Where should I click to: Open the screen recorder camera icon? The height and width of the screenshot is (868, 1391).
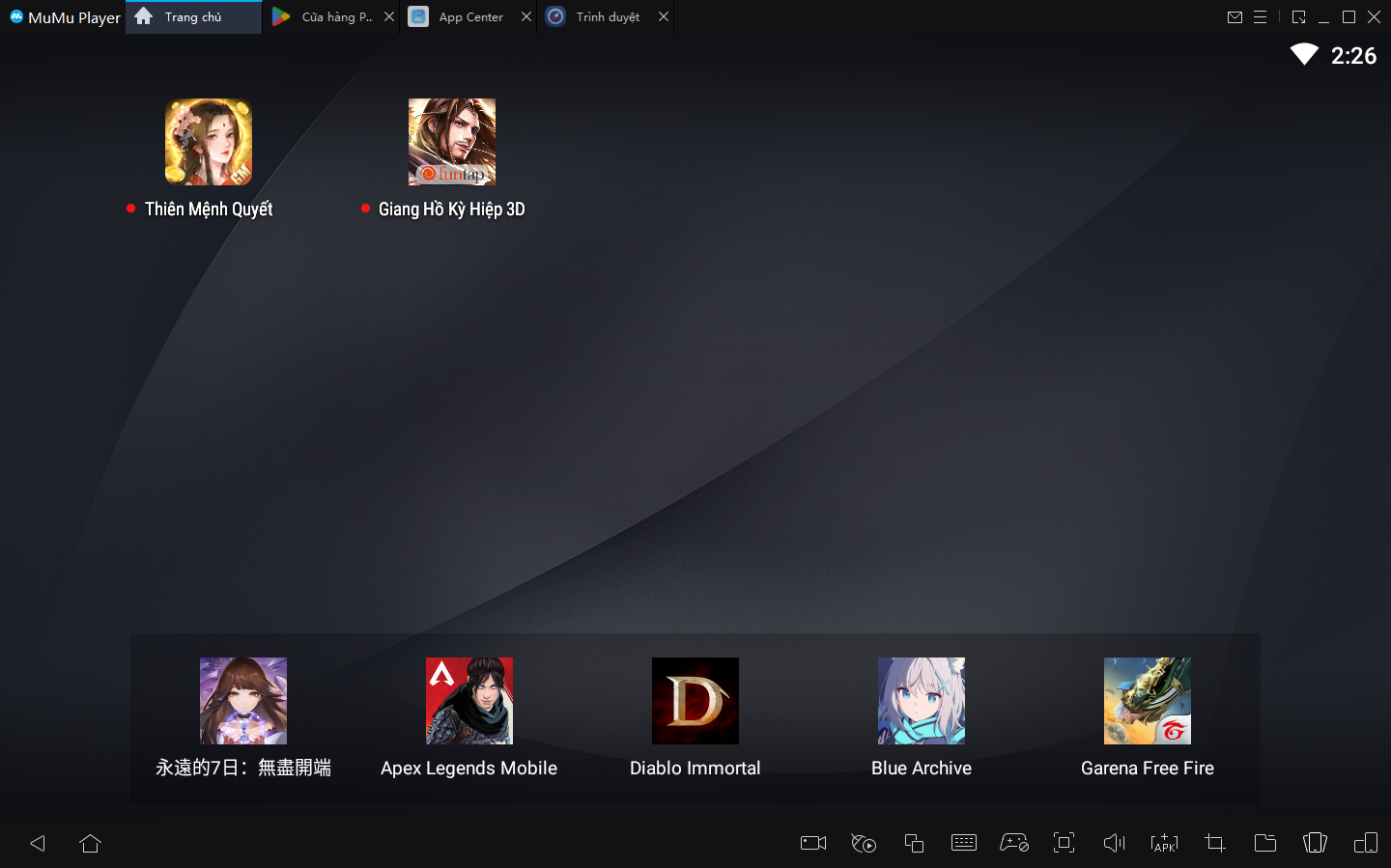(x=813, y=843)
